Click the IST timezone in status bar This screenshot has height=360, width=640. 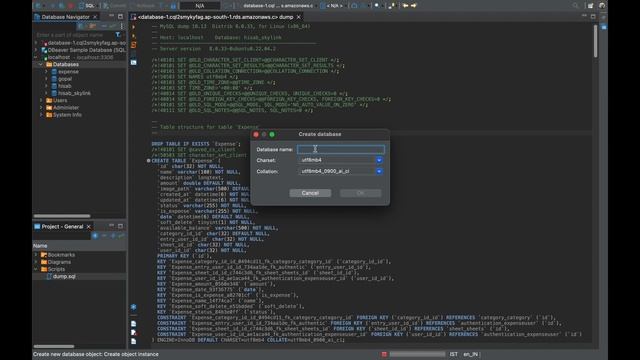point(453,354)
